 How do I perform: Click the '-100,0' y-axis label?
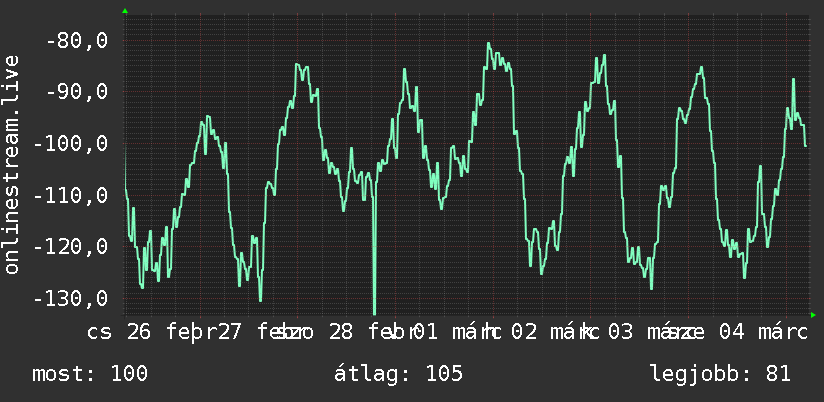70,143
